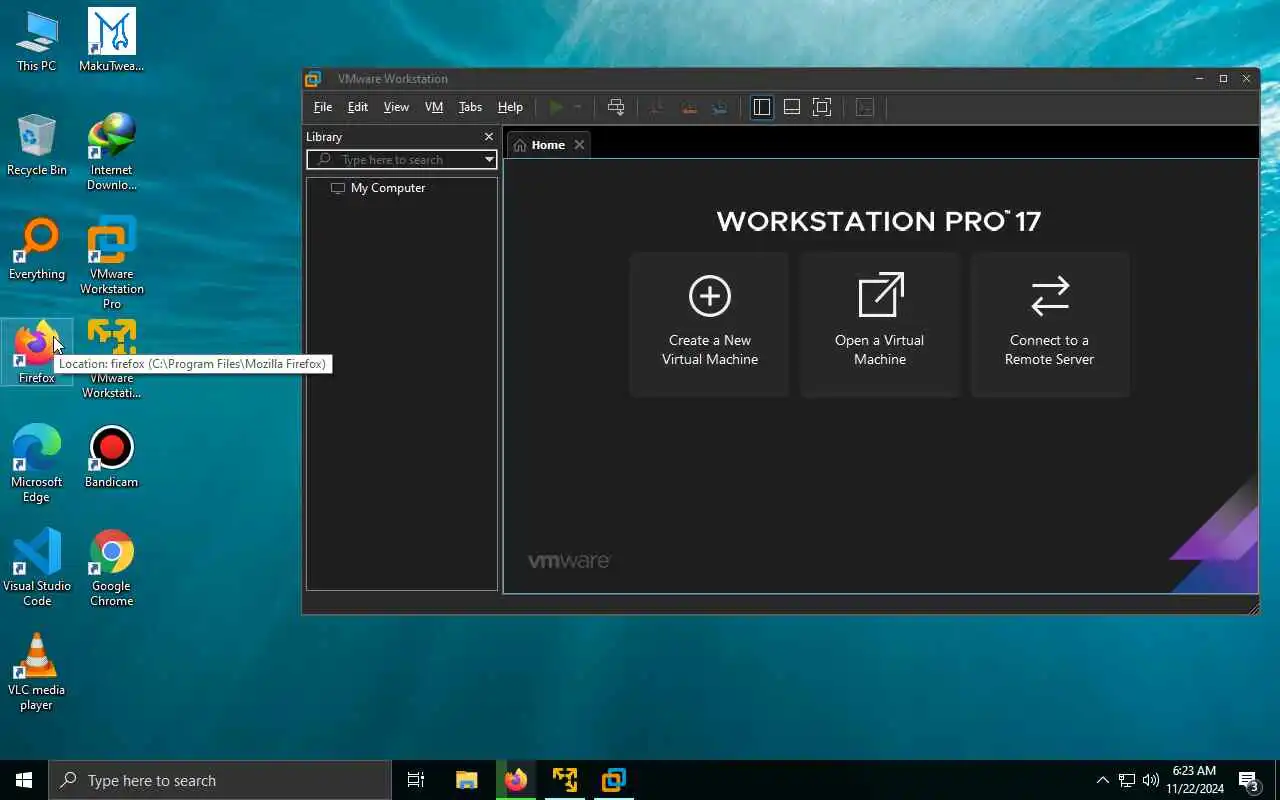Image resolution: width=1280 pixels, height=800 pixels.
Task: Switch to Firefox in the taskbar
Action: click(516, 780)
